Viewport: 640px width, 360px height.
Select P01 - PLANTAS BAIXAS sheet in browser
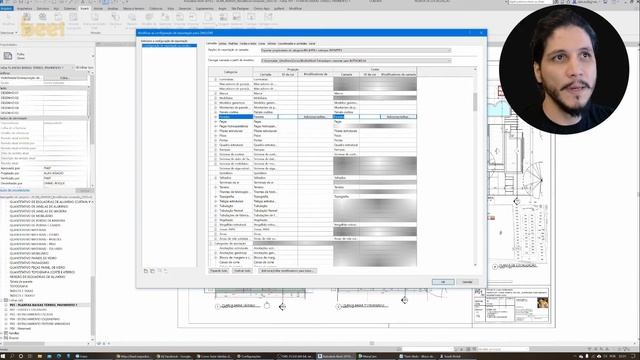(44, 305)
